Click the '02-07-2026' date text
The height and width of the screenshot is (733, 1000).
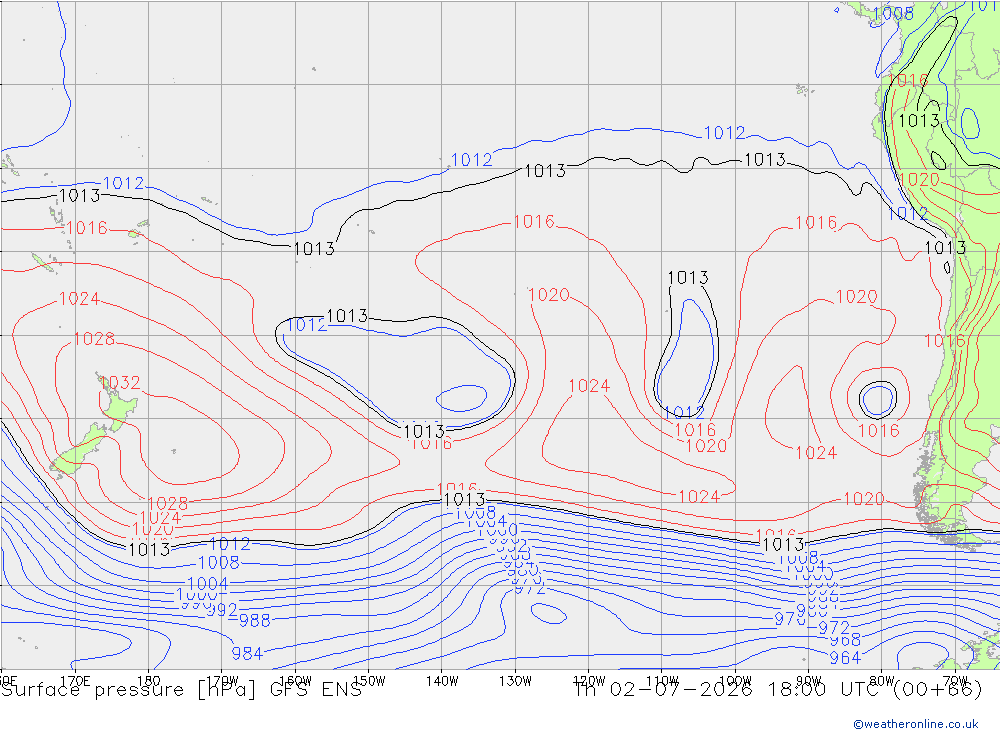point(681,690)
